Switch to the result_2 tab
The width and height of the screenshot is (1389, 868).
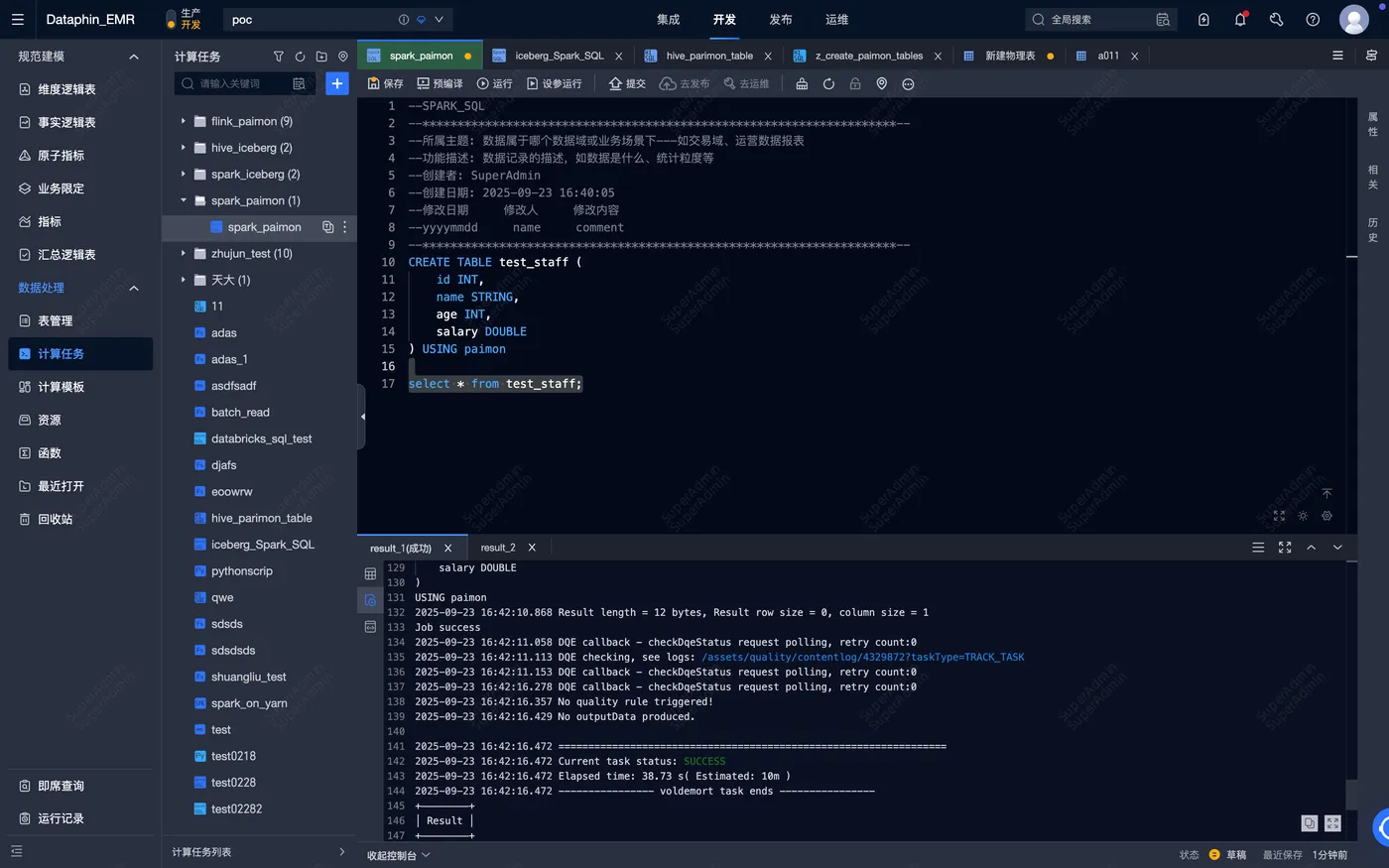click(498, 548)
